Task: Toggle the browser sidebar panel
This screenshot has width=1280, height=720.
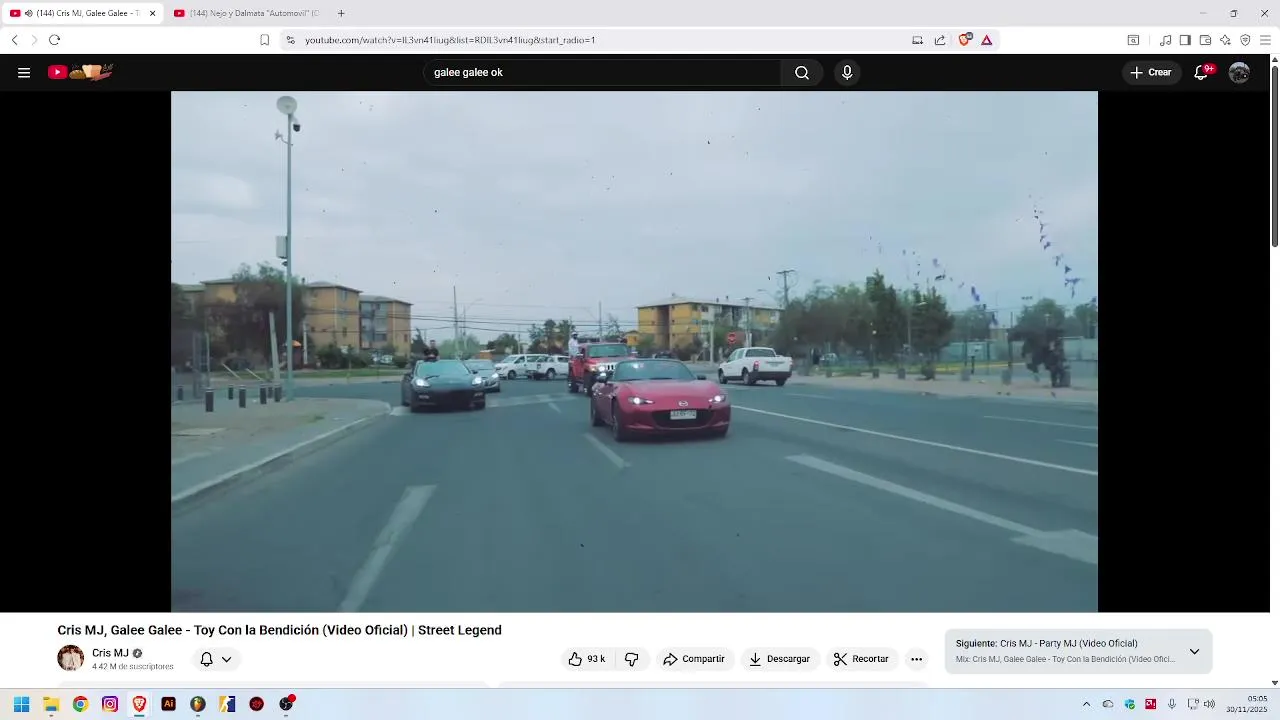Action: (1185, 40)
